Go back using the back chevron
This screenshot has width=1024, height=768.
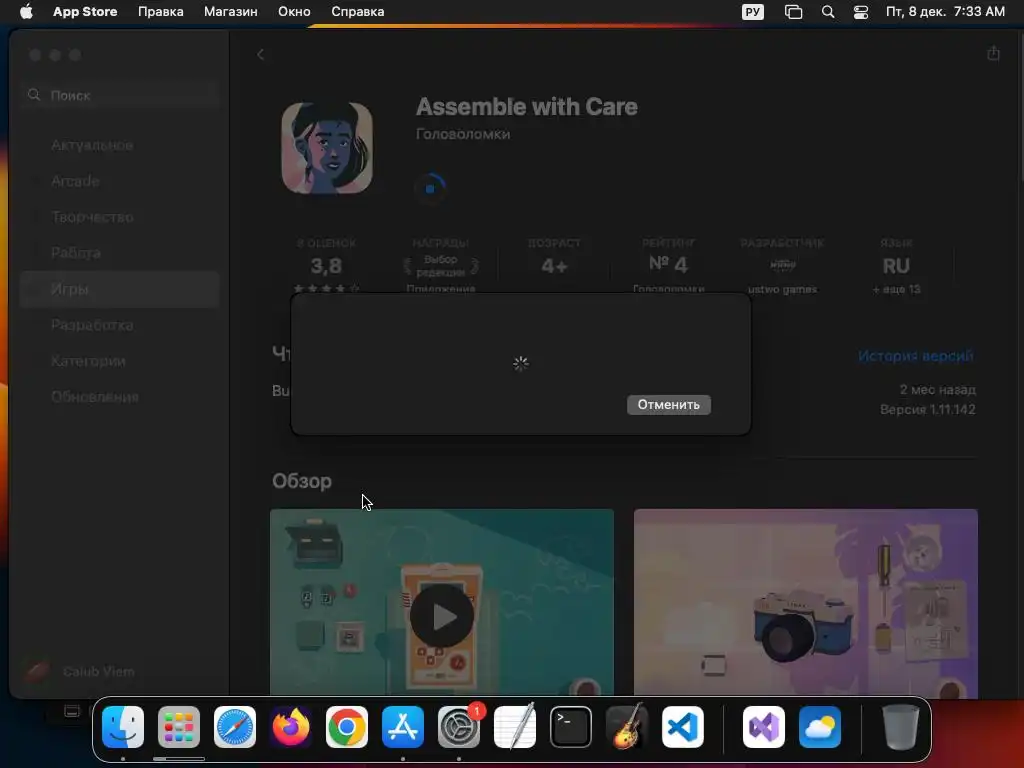click(x=261, y=55)
